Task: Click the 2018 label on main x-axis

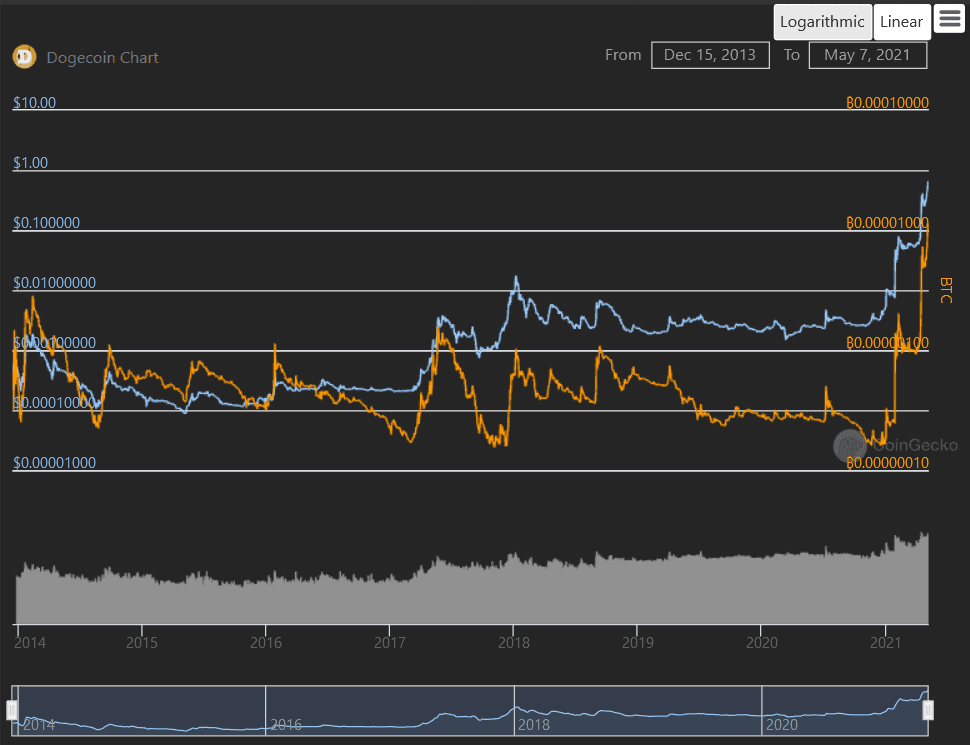Action: 513,642
